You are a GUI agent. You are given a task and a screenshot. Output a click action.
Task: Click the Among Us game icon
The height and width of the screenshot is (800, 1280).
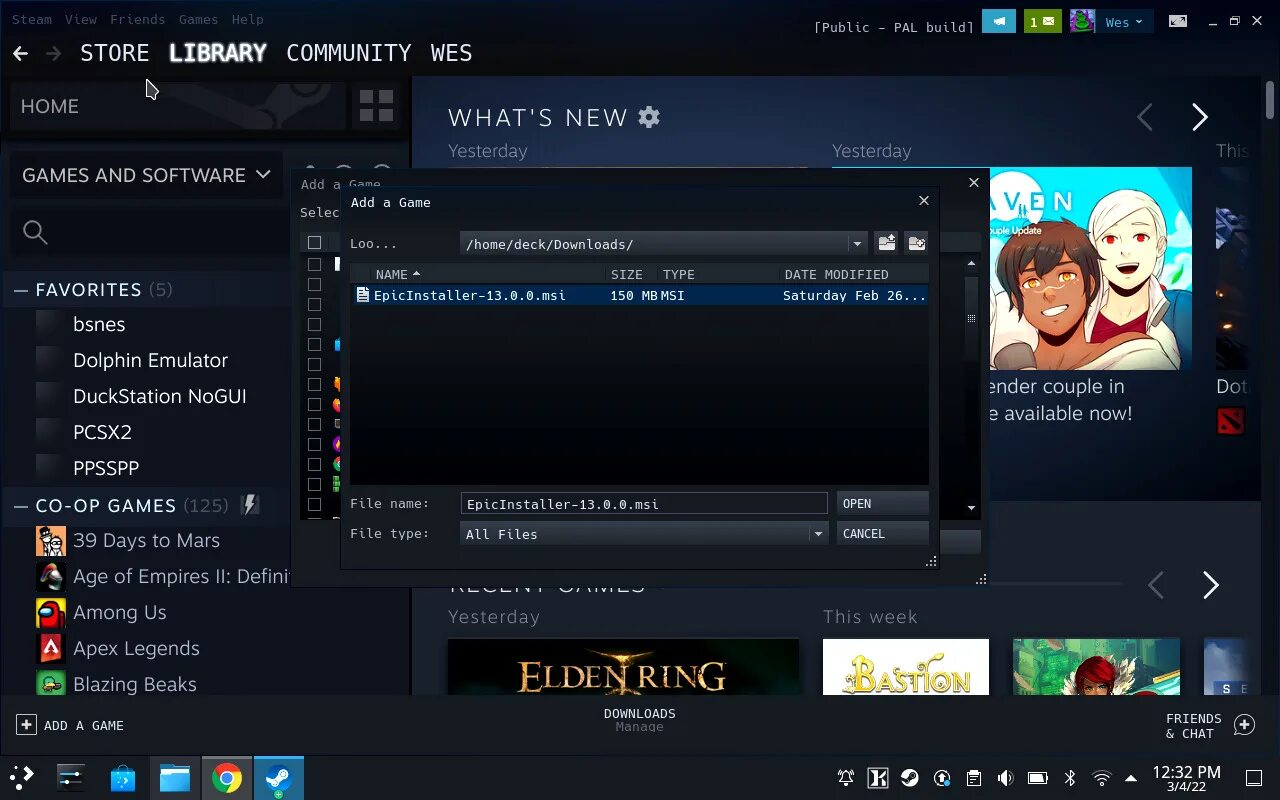click(51, 612)
